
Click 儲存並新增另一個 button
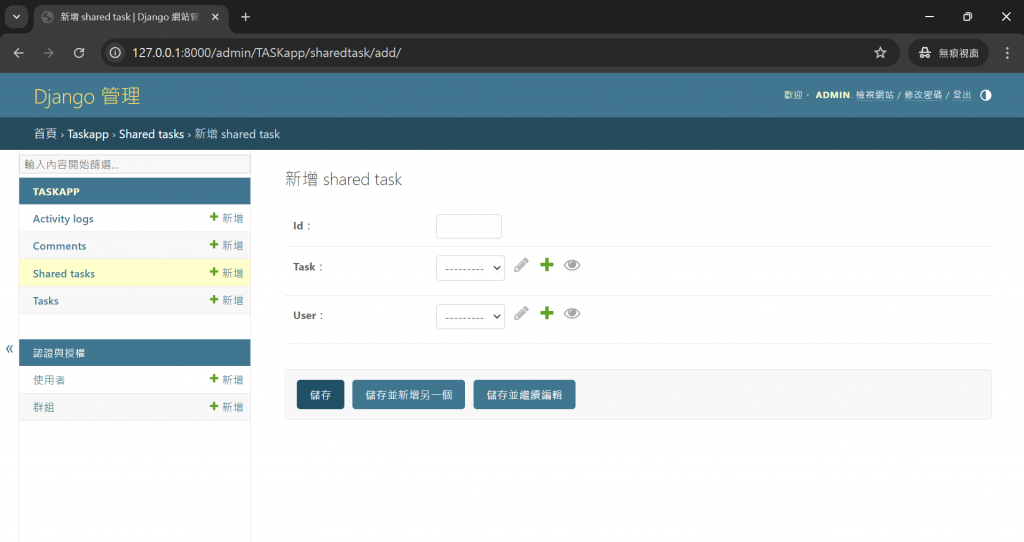(408, 394)
